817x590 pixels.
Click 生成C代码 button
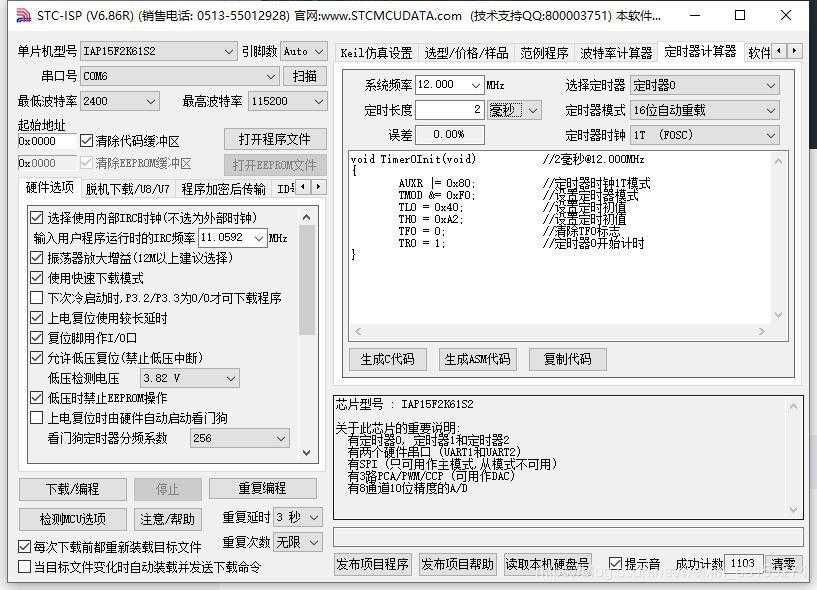tap(387, 359)
